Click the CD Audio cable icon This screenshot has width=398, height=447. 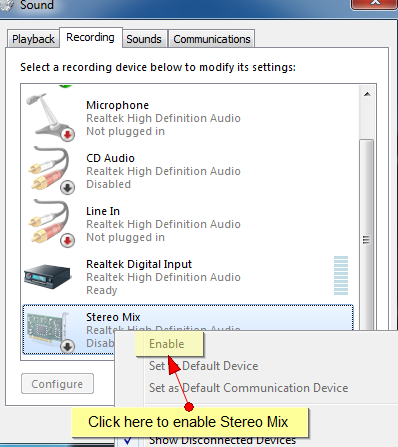pos(51,170)
